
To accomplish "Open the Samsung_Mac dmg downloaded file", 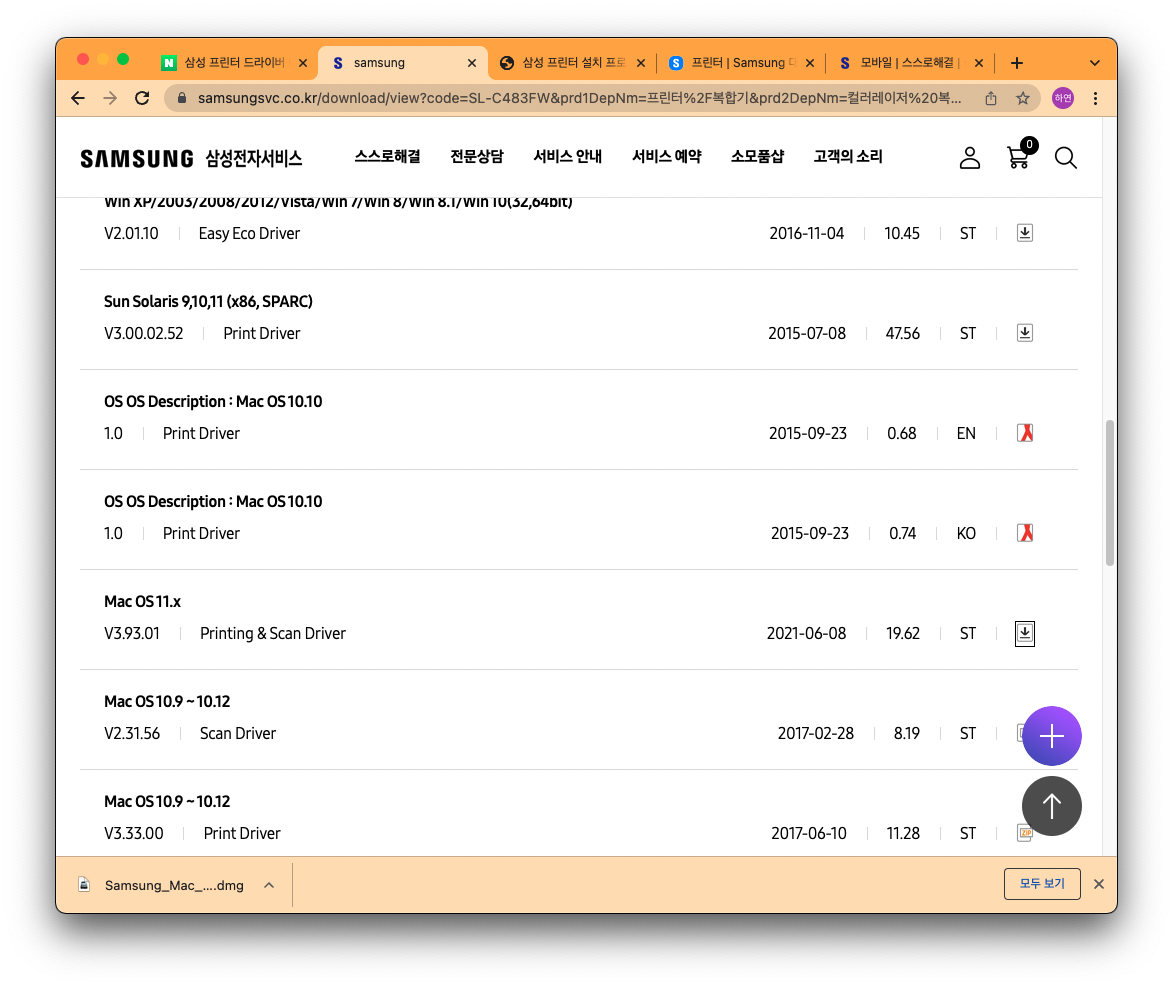I will tap(174, 885).
